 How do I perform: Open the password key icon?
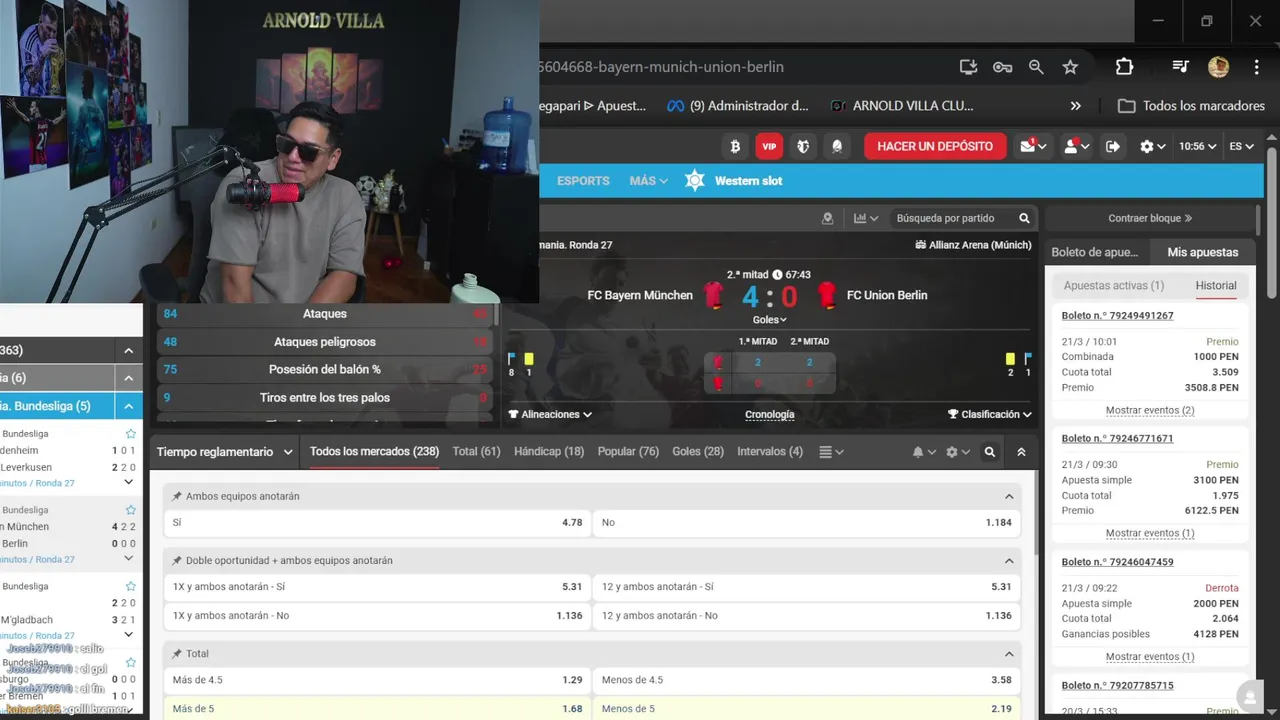click(1002, 67)
